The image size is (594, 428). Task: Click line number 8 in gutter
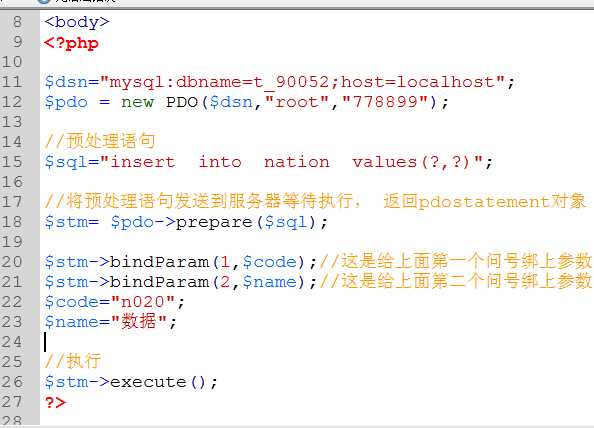pos(17,22)
